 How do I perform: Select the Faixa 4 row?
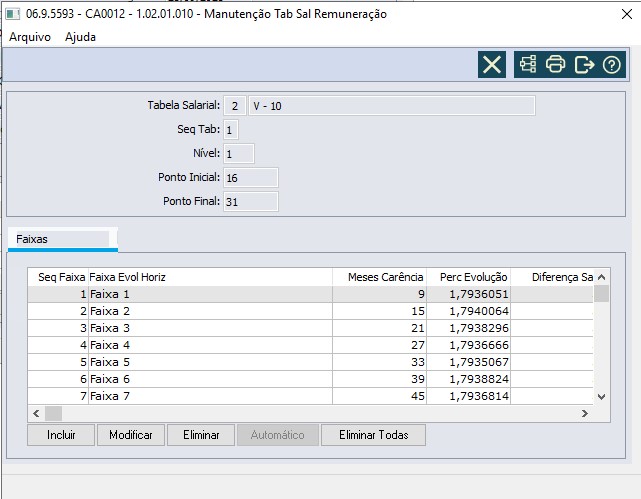[x=310, y=345]
